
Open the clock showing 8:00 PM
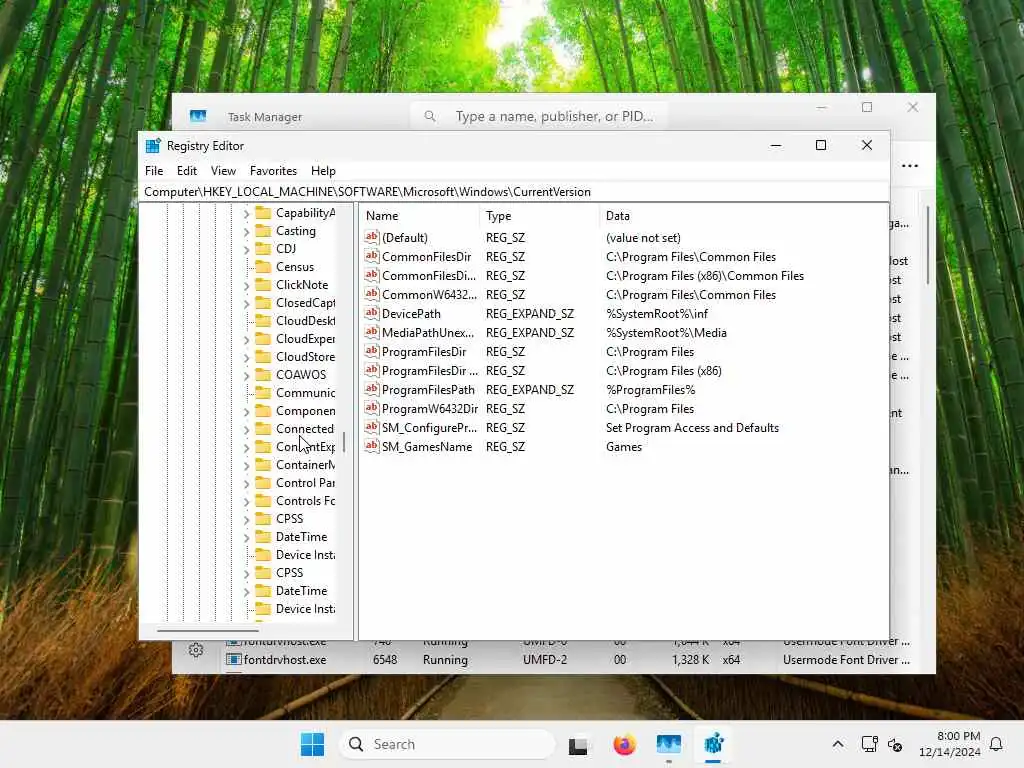[950, 744]
